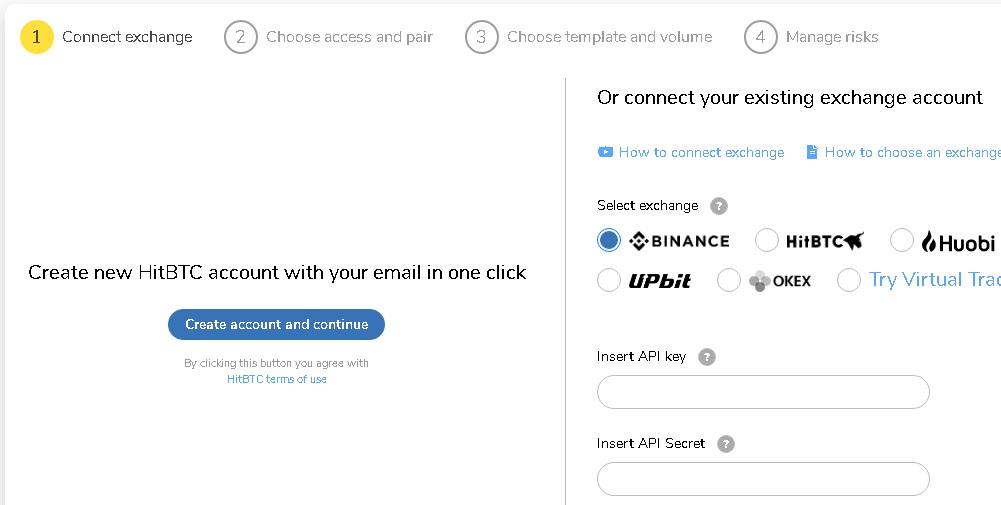
Task: Open HitBTC terms of use link
Action: pyautogui.click(x=276, y=379)
